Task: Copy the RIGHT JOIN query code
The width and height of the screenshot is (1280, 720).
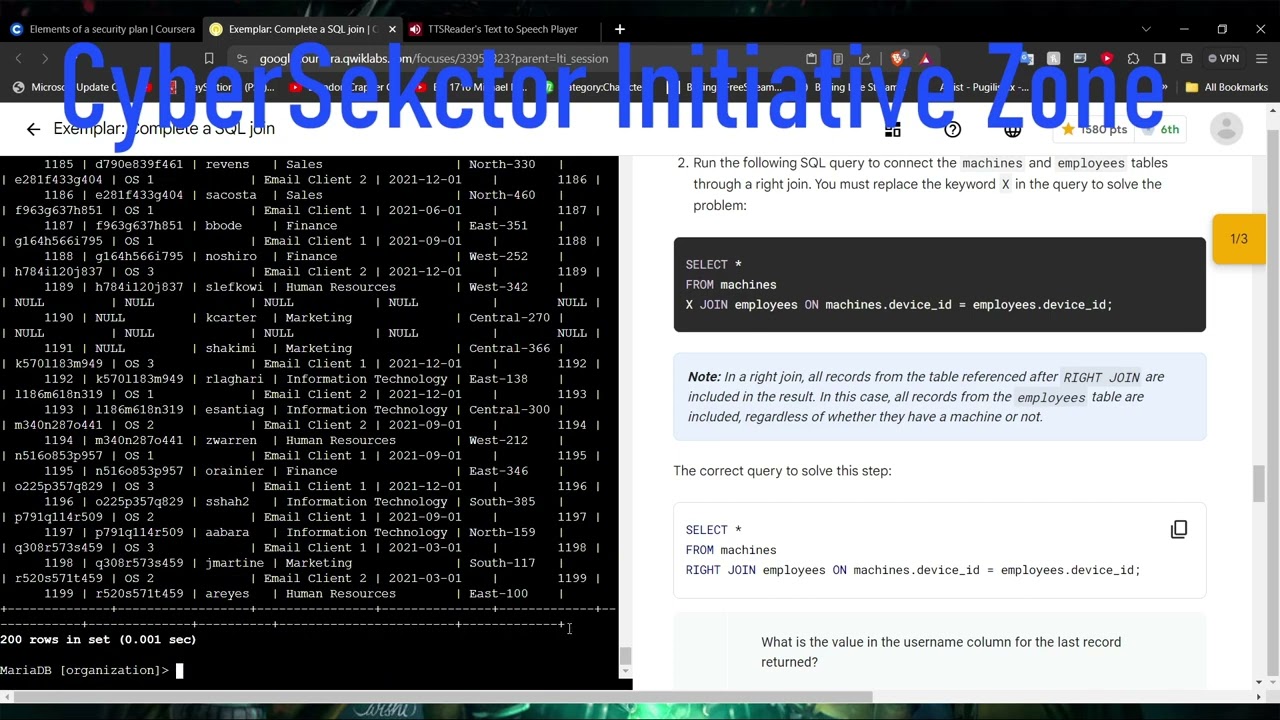Action: [1179, 529]
